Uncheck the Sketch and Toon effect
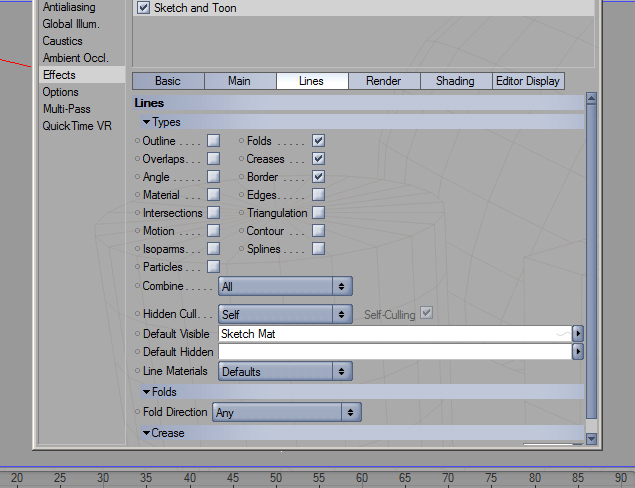Viewport: 635px width, 488px height. point(143,8)
